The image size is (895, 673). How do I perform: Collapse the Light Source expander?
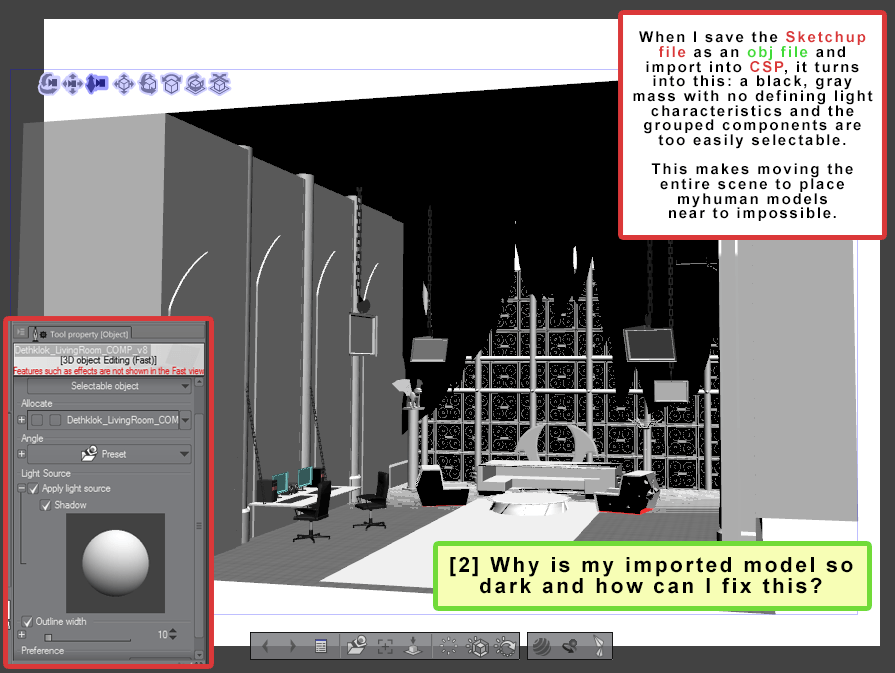(x=21, y=489)
